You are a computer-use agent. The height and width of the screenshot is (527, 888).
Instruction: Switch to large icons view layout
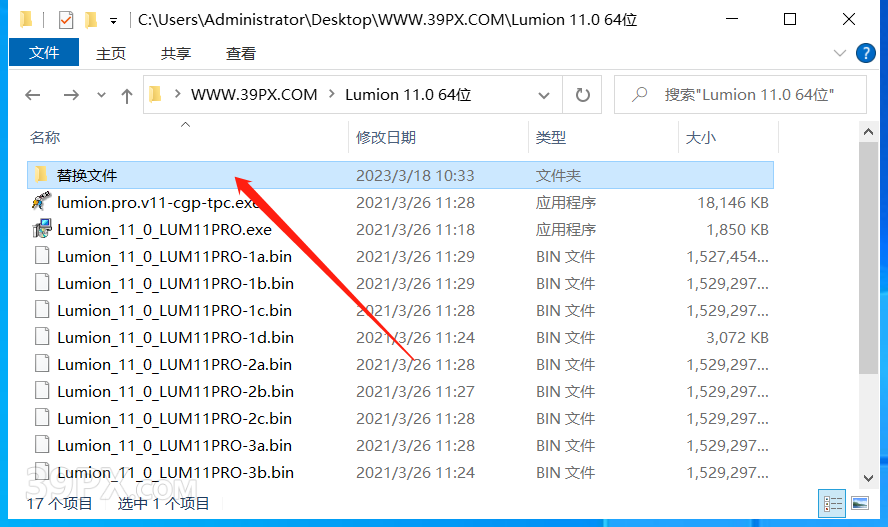tap(860, 503)
